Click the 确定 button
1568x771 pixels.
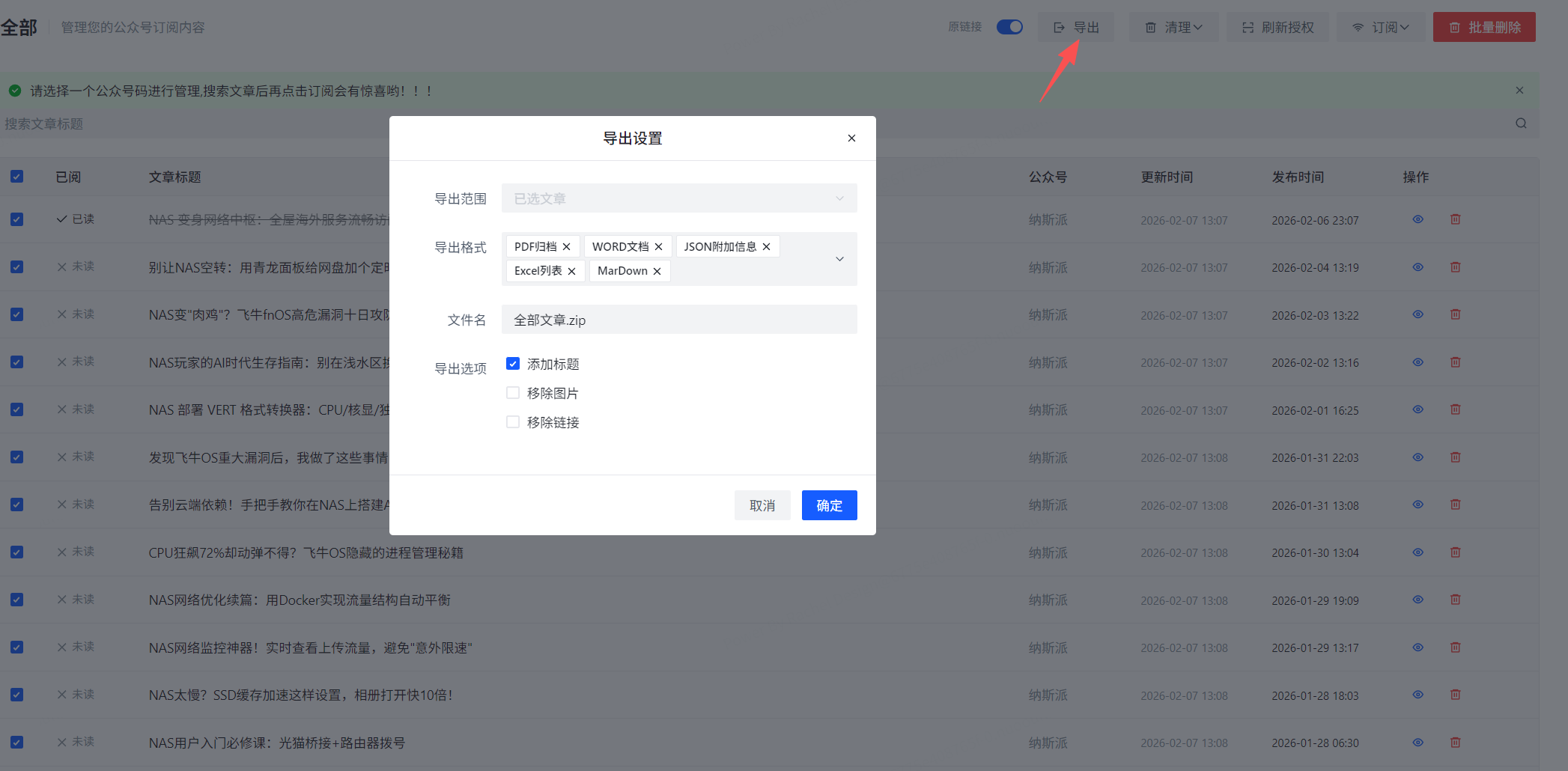(x=829, y=505)
